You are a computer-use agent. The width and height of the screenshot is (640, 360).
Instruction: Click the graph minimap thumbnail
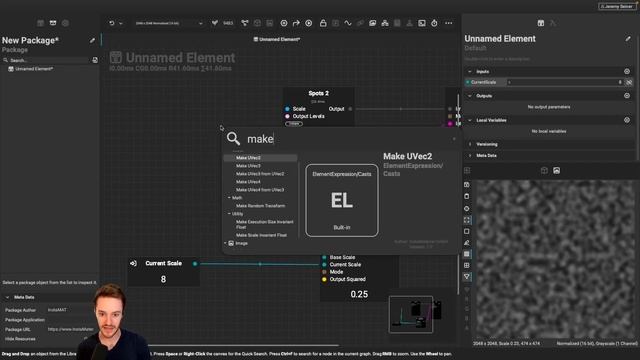coord(411,314)
